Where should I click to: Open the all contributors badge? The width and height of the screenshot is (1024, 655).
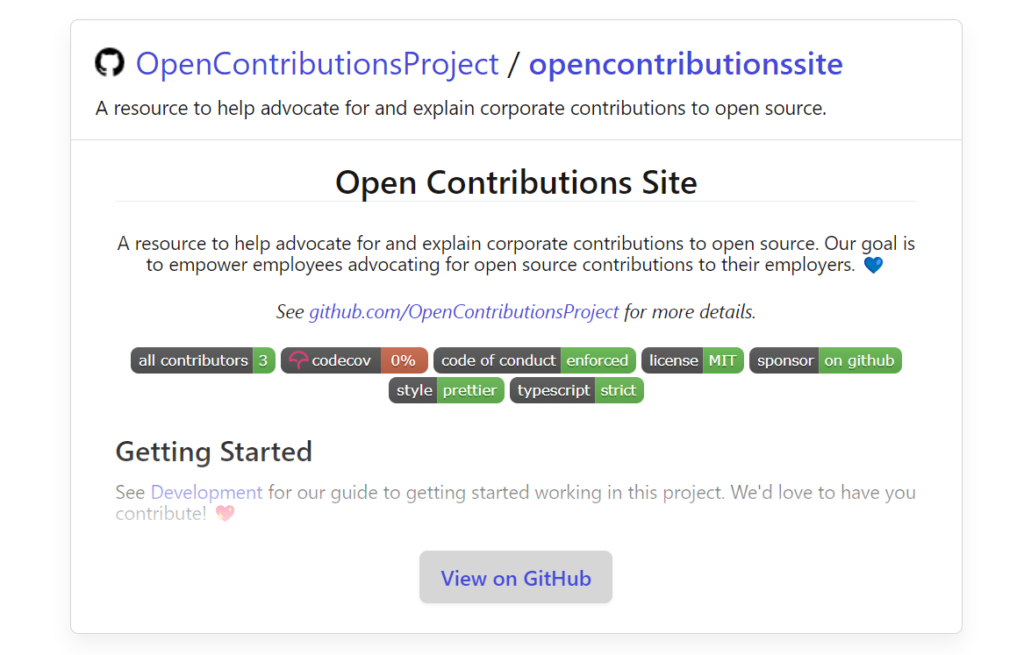pyautogui.click(x=203, y=361)
